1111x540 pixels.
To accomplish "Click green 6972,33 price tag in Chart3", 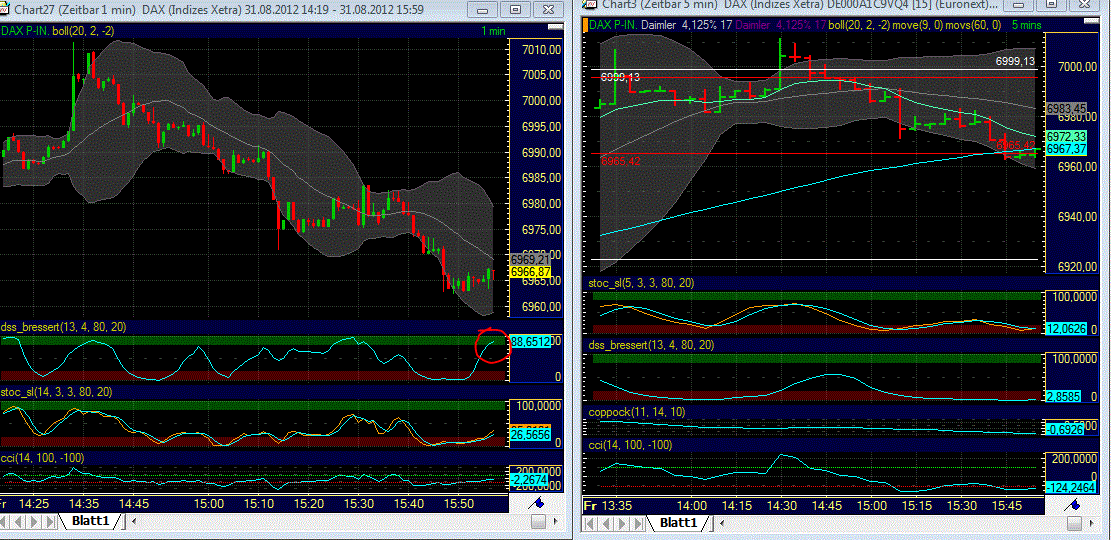I will (x=1066, y=136).
